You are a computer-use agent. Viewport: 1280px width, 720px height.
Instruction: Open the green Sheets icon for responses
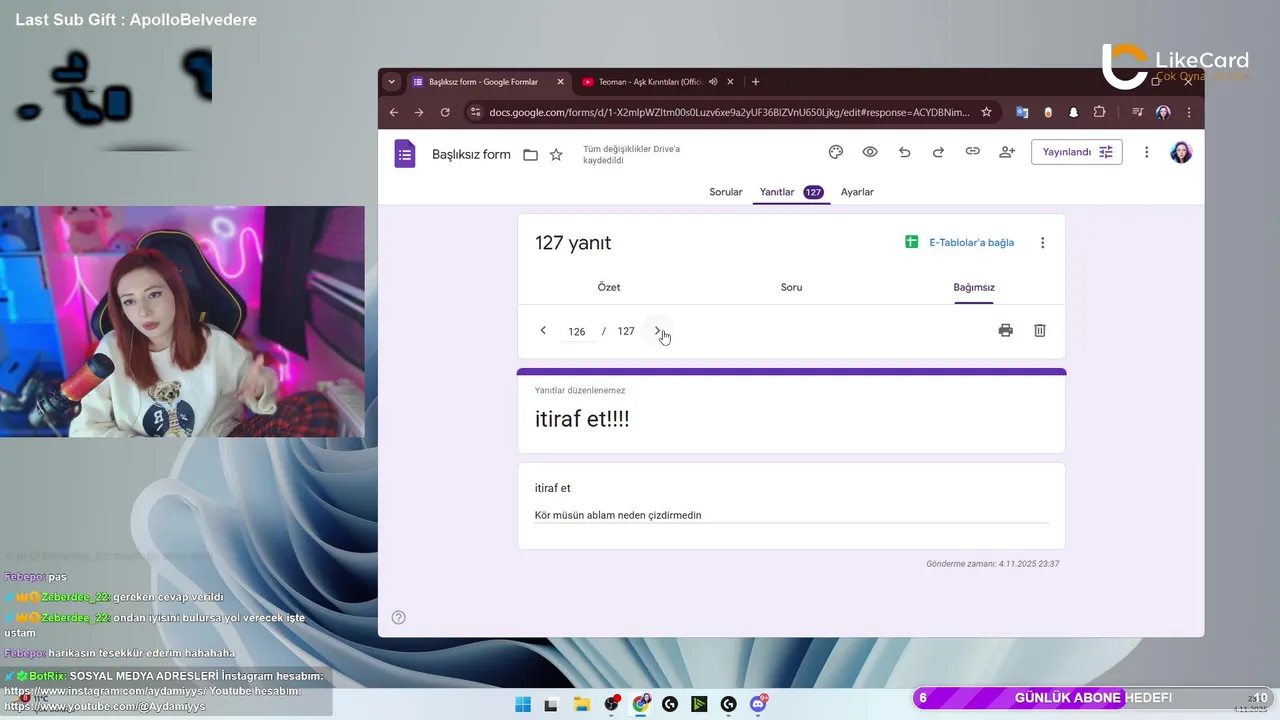click(911, 242)
